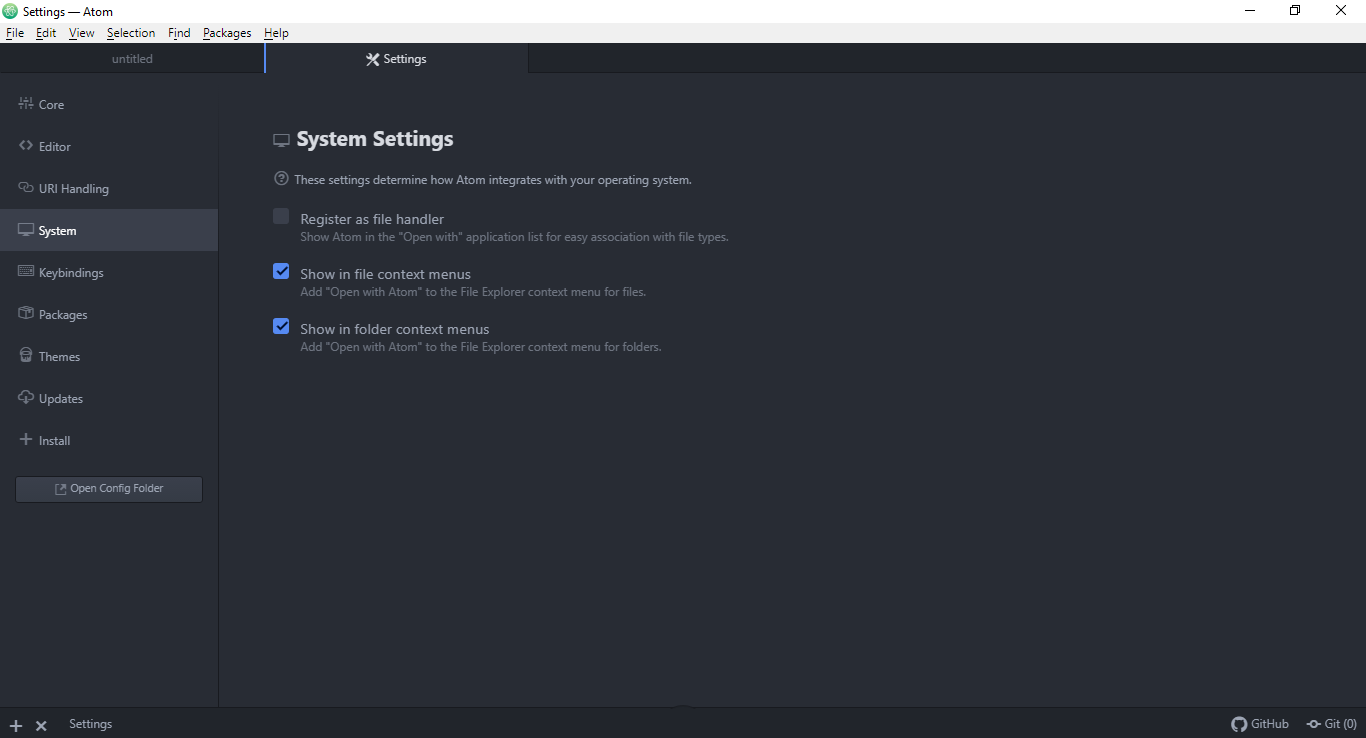Select the Settings tab
1366x738 pixels.
click(x=397, y=59)
